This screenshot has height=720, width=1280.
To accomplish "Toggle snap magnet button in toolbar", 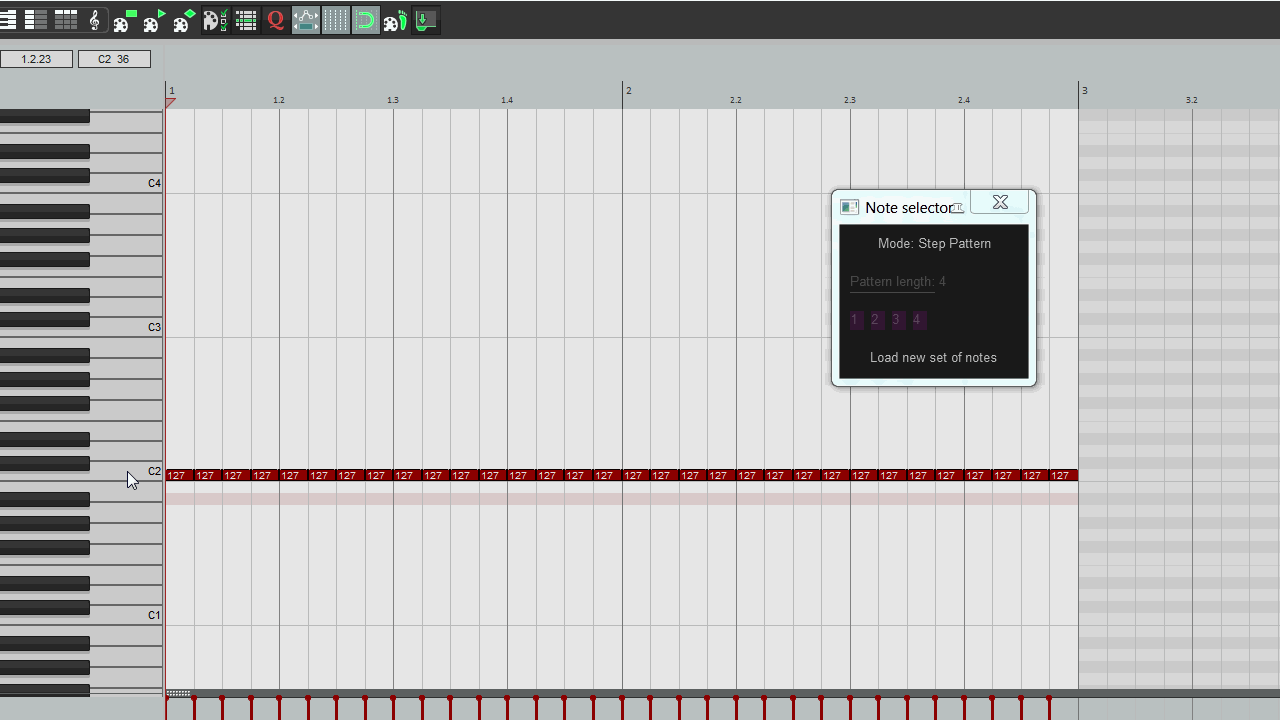I will (365, 20).
